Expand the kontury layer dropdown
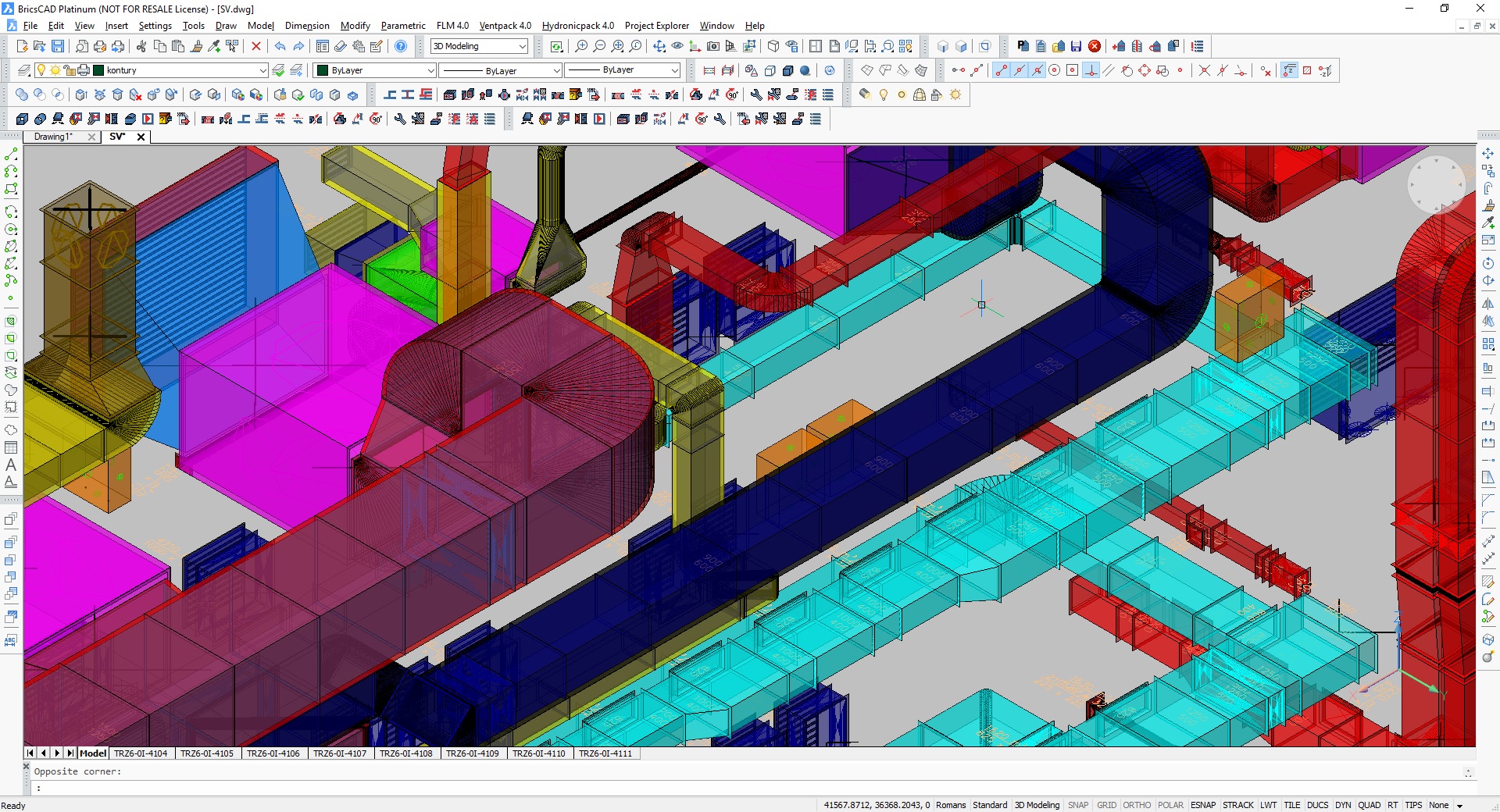Viewport: 1500px width, 812px height. click(x=262, y=71)
